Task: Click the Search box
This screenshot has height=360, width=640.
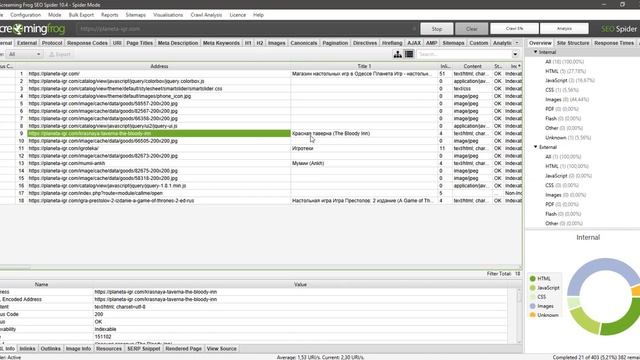Action: pyautogui.click(x=464, y=54)
